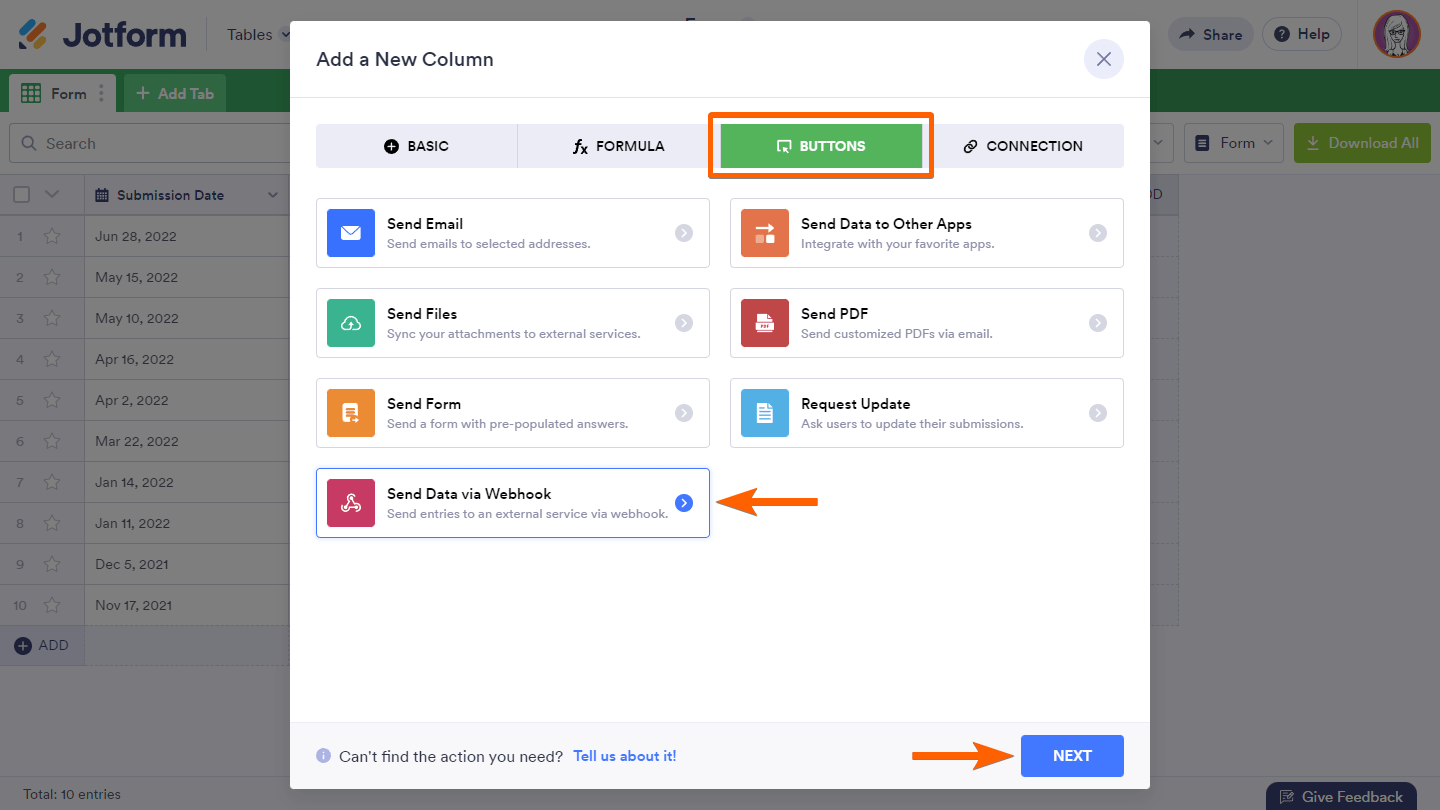Toggle the select-all rows checkbox
Image resolution: width=1440 pixels, height=810 pixels.
pos(22,195)
